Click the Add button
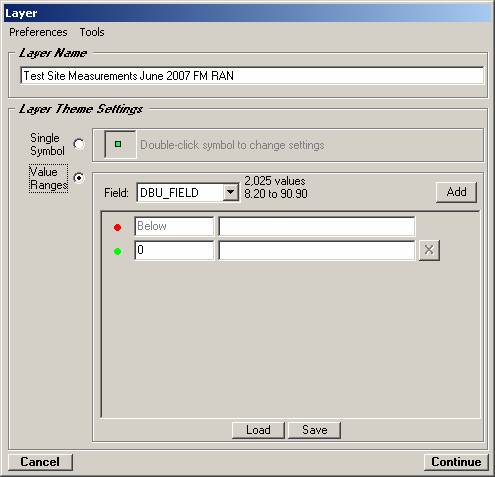495x477 pixels. click(x=457, y=192)
